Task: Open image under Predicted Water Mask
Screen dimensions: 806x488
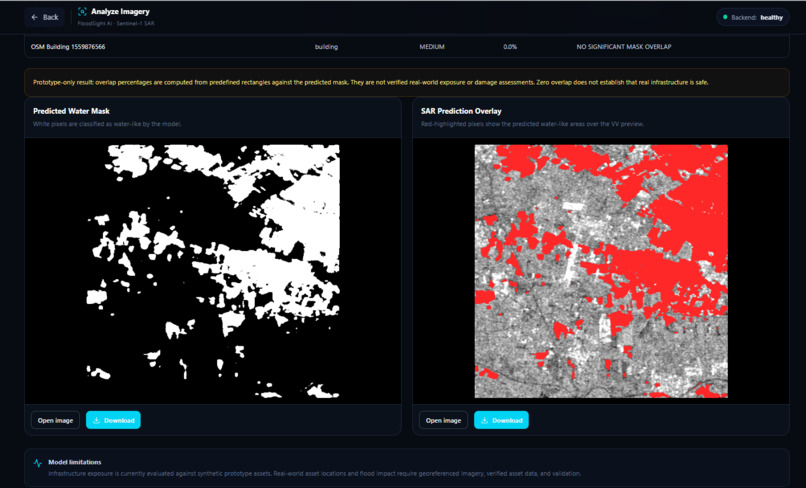Action: (55, 420)
